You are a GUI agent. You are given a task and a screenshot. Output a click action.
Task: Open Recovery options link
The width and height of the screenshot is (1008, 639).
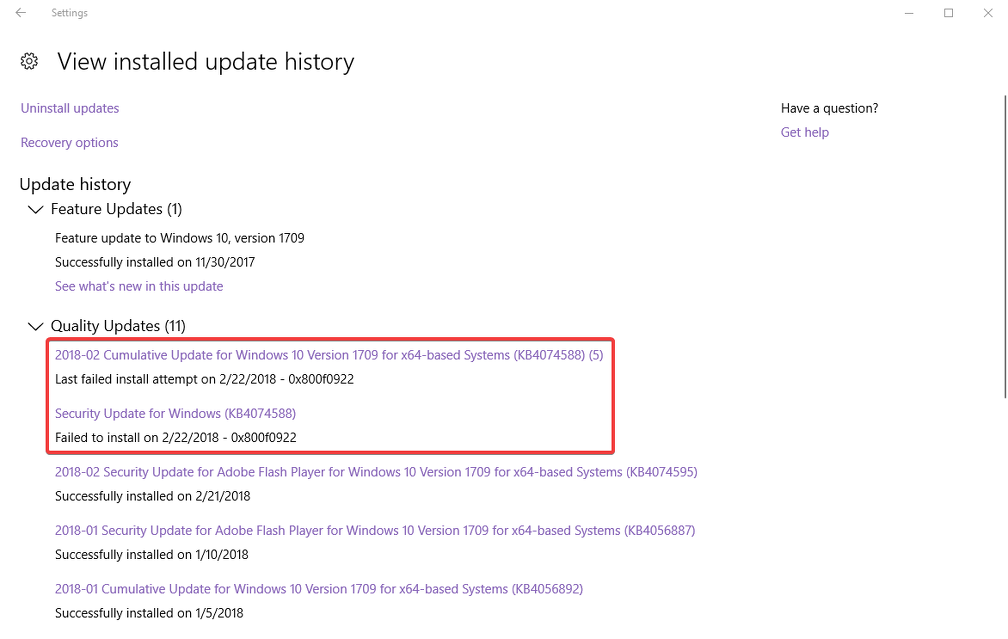click(x=69, y=142)
